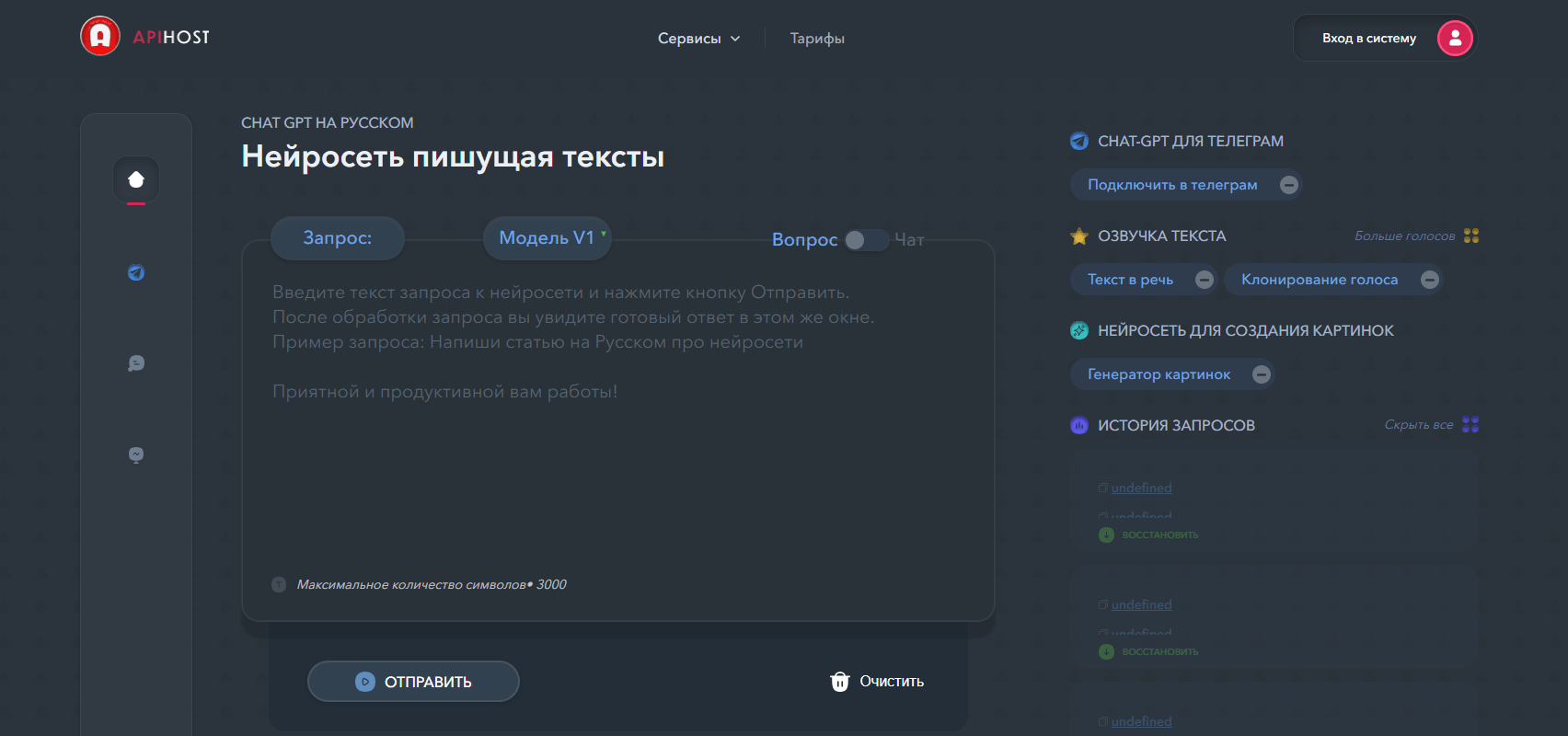The width and height of the screenshot is (1568, 736).
Task: Click the grid icon beside Скрыть все
Action: pyautogui.click(x=1470, y=424)
